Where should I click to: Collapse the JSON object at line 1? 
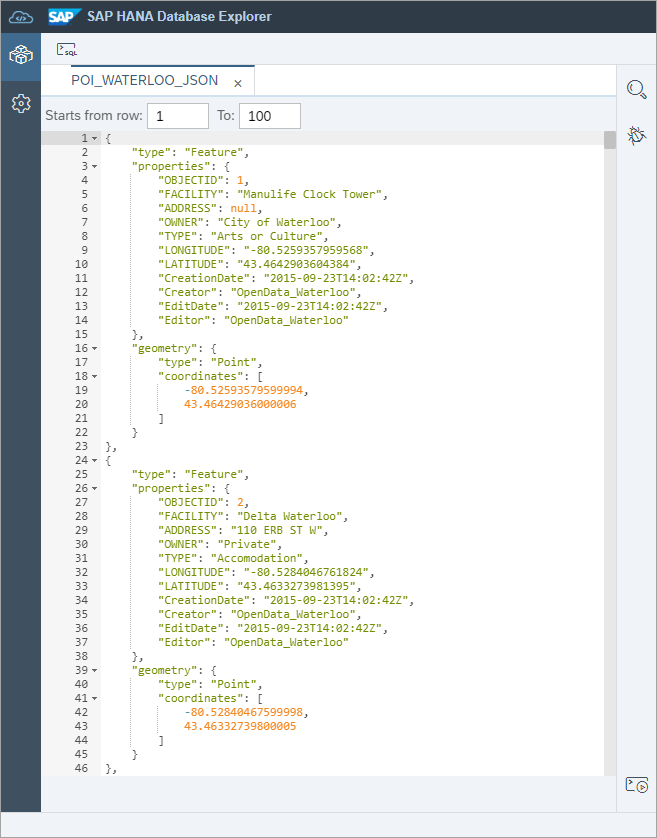95,138
